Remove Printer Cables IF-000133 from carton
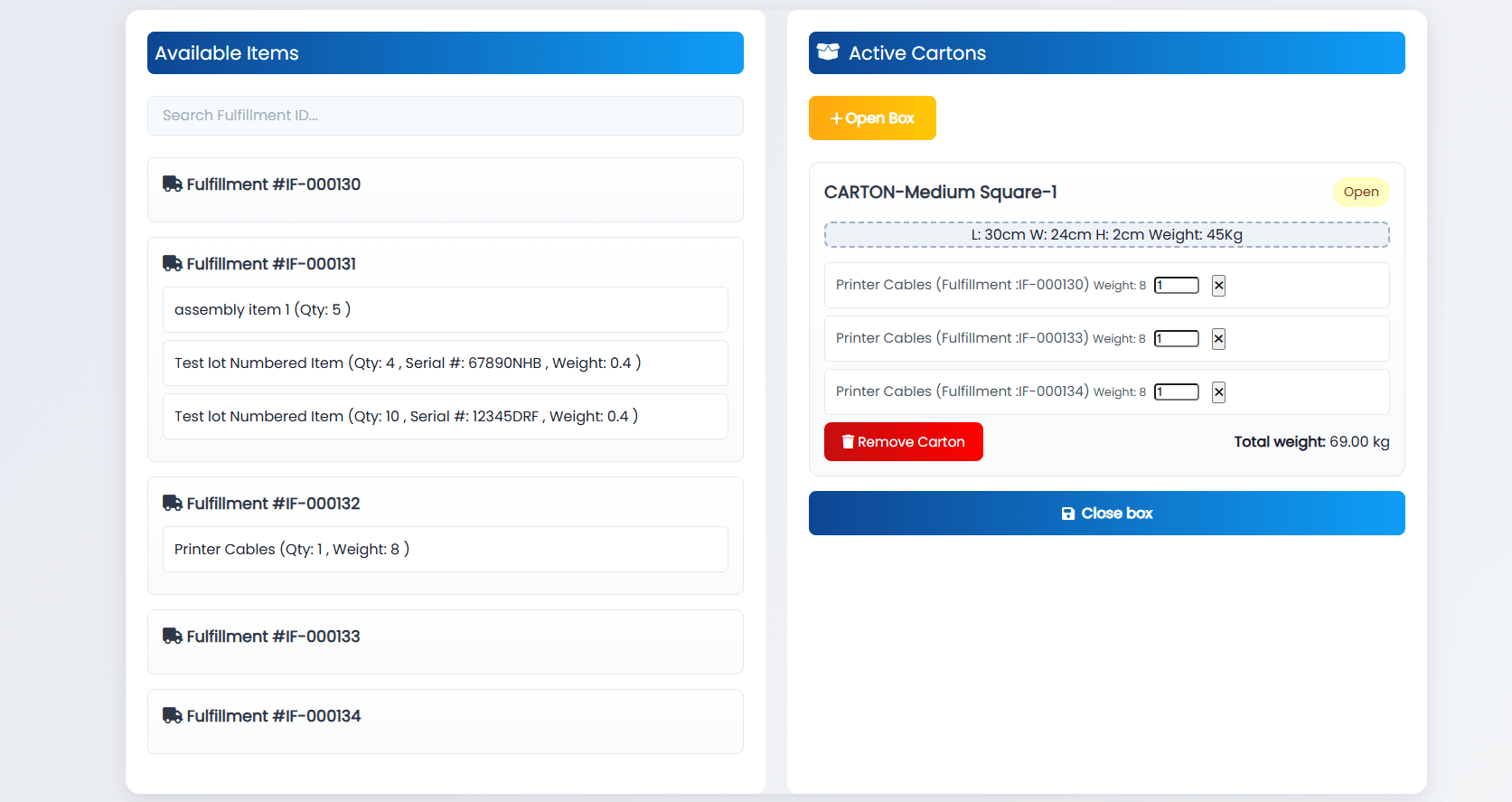Screen dimensions: 1512x802 pyautogui.click(x=1218, y=339)
